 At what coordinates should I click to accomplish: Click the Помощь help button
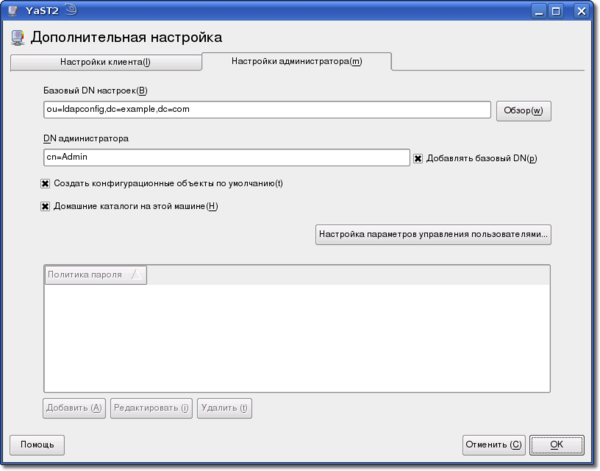point(37,444)
